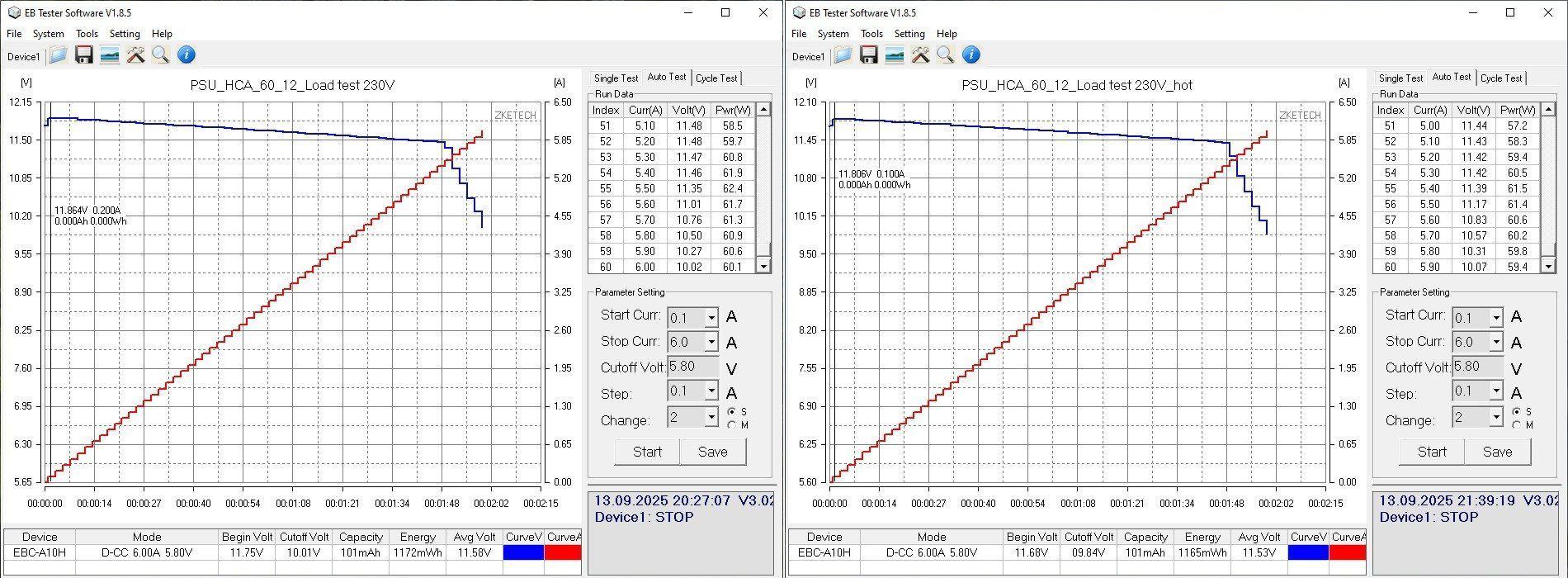Open hammer and wrench tools icon in left window
1568x578 pixels.
pyautogui.click(x=135, y=55)
